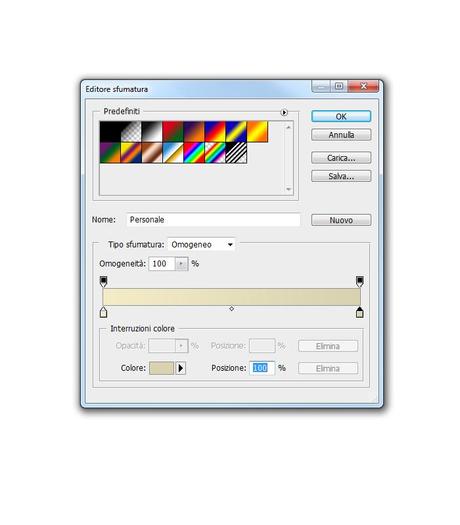Select the foreground-to-transparent checkered preset
460x525 pixels.
tap(131, 132)
